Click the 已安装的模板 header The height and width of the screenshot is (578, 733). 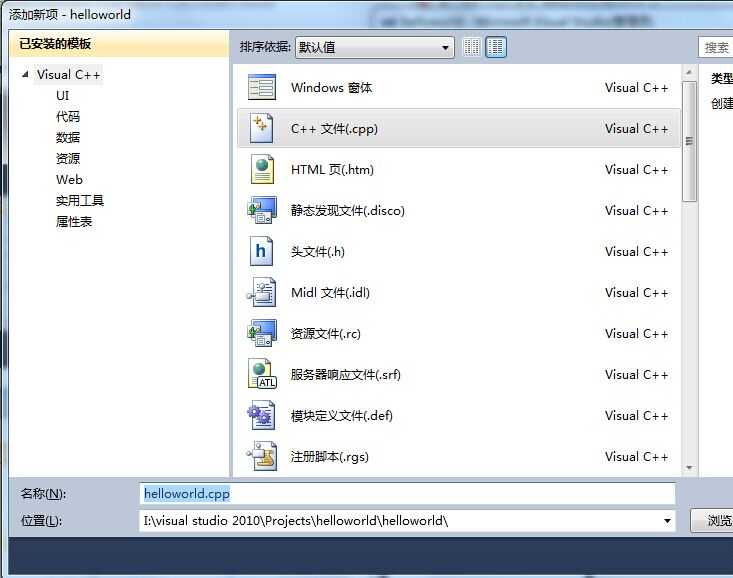[x=119, y=44]
